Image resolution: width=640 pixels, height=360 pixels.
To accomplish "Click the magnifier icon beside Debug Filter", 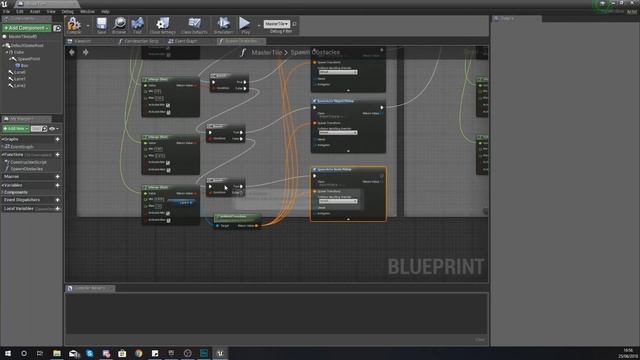I will 294,24.
